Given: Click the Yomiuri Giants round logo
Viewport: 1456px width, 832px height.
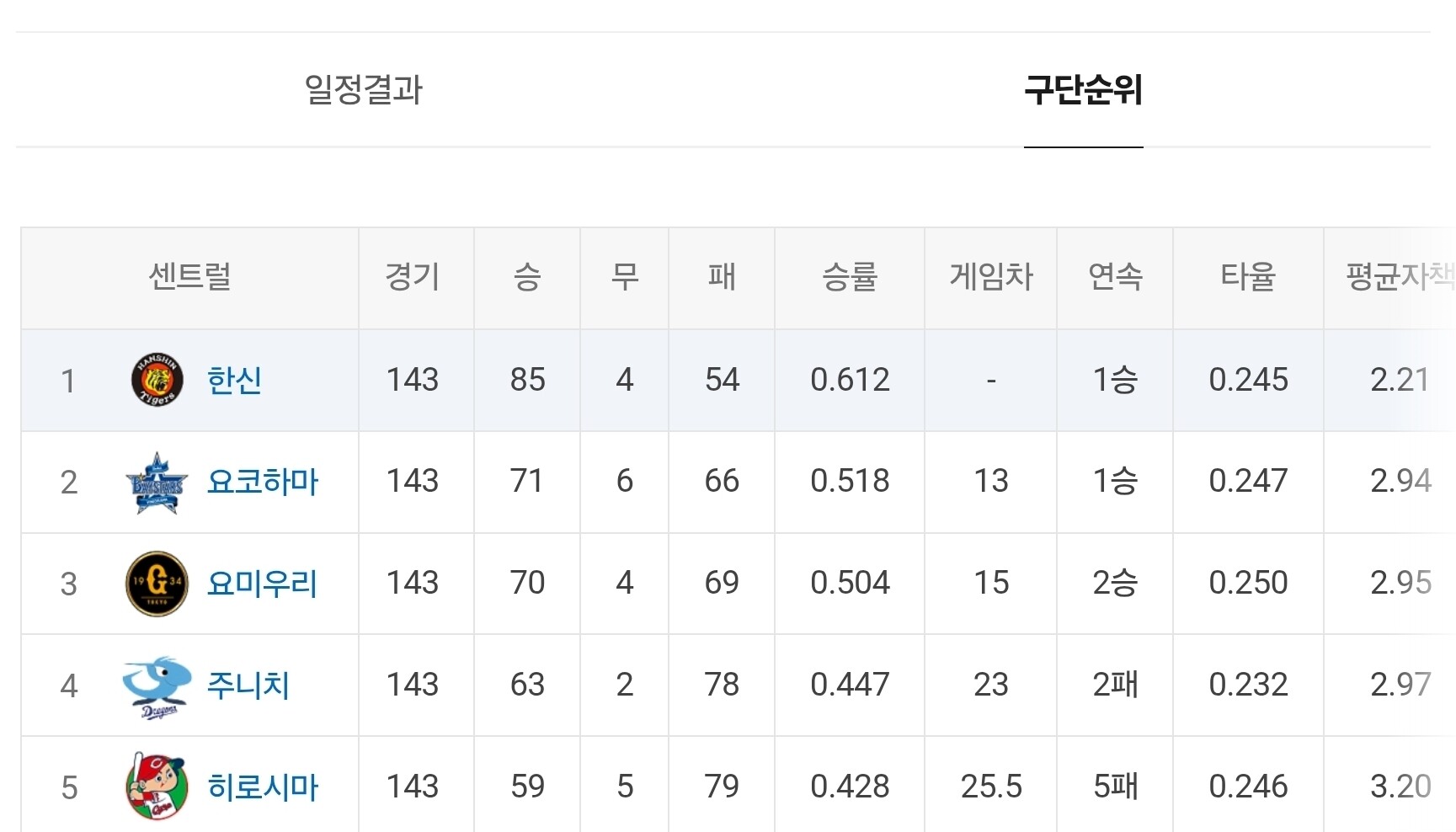Looking at the screenshot, I should pos(157,584).
